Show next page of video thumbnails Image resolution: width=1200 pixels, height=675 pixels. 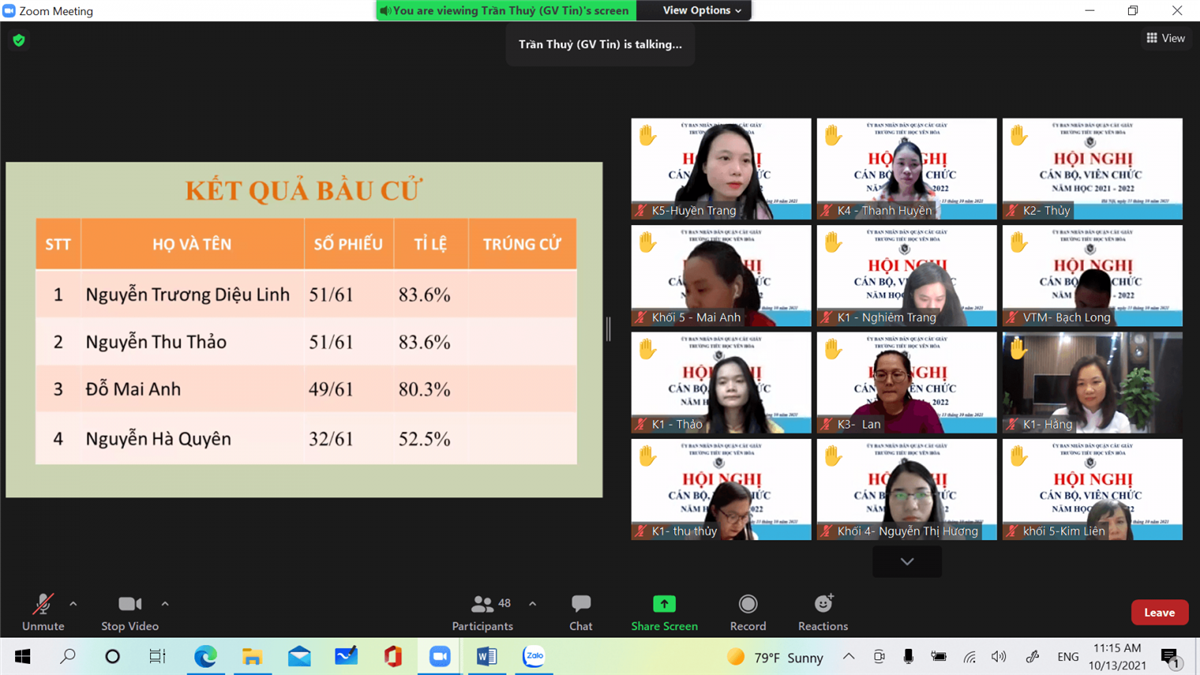(x=906, y=562)
